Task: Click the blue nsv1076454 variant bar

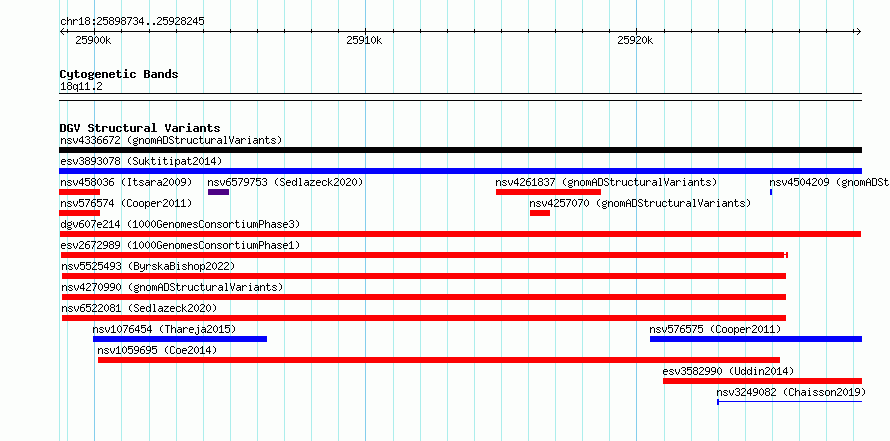Action: 180,339
